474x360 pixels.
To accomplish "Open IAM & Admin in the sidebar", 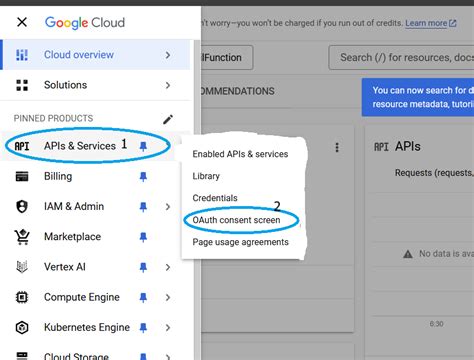I will [74, 206].
